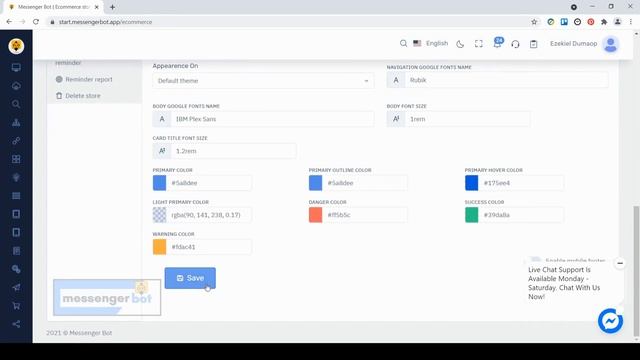
Task: Open the shopping cart icon in sidebar
Action: click(x=16, y=306)
